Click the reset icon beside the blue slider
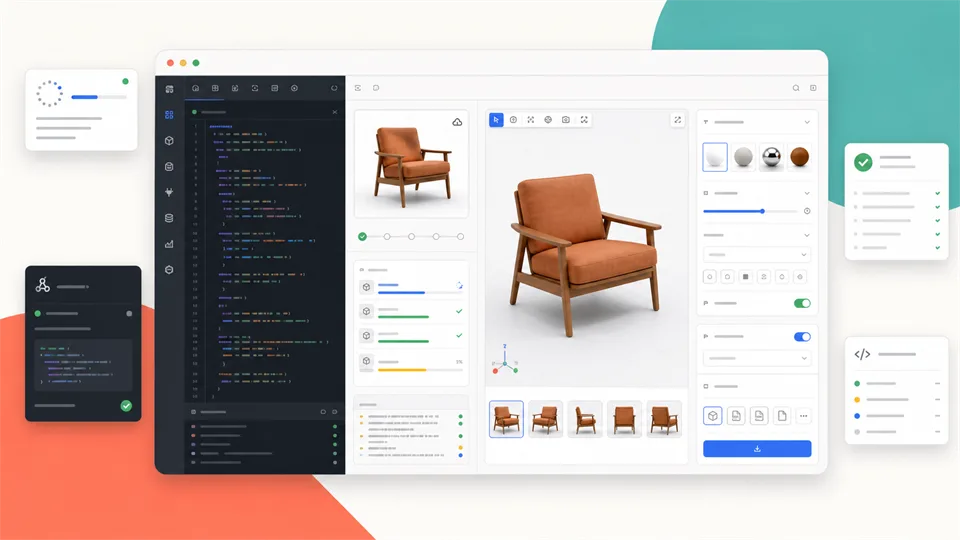 pos(807,211)
